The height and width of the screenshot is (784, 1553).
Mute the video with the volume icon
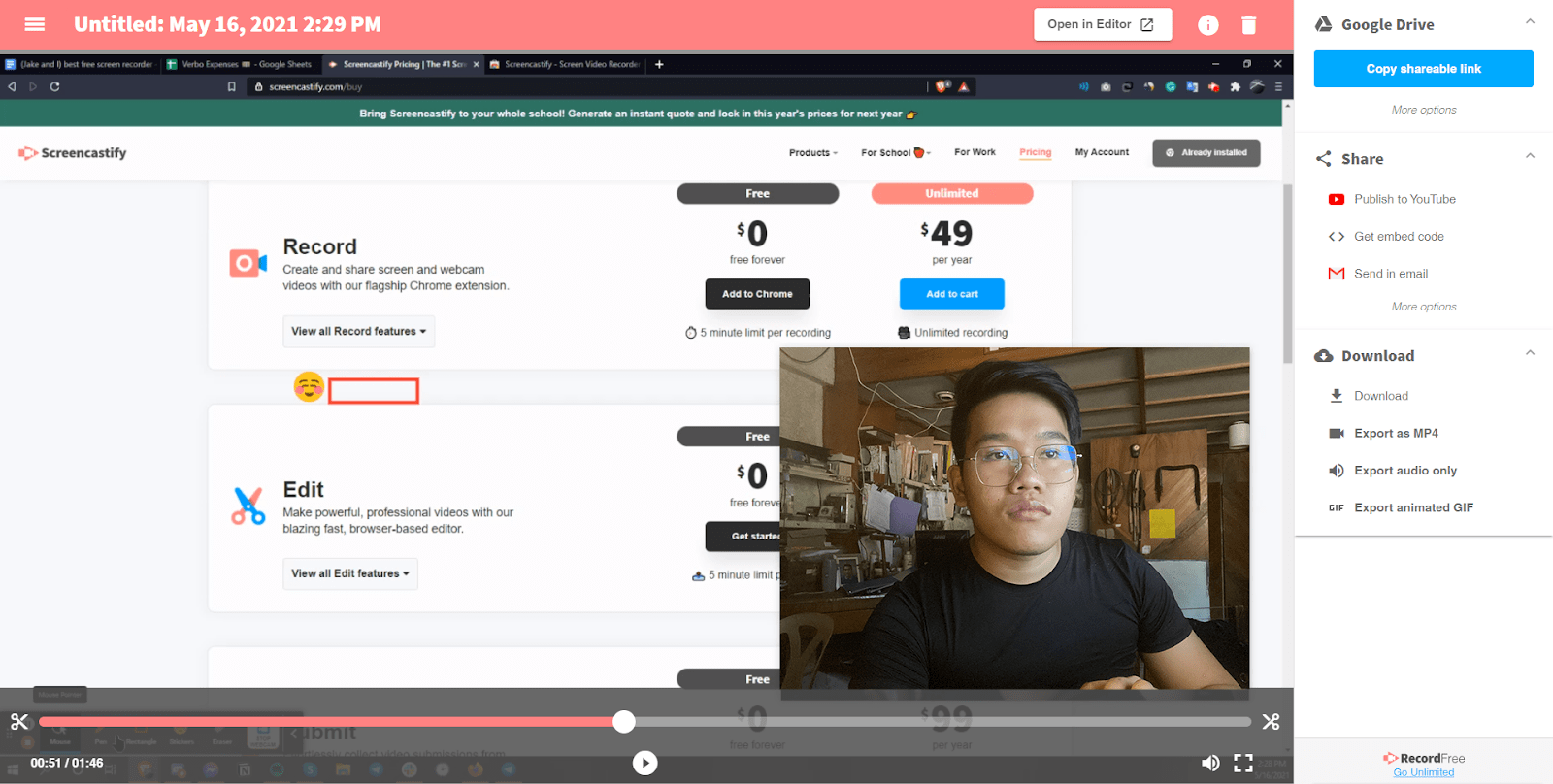pyautogui.click(x=1210, y=763)
